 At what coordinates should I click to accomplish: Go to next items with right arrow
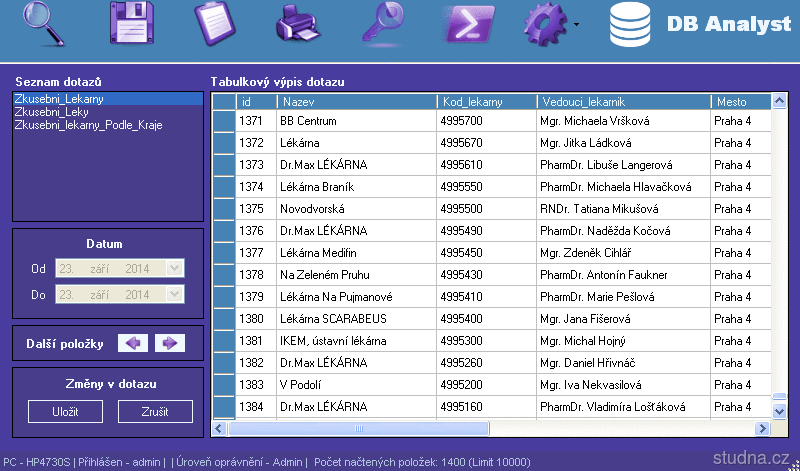click(170, 343)
